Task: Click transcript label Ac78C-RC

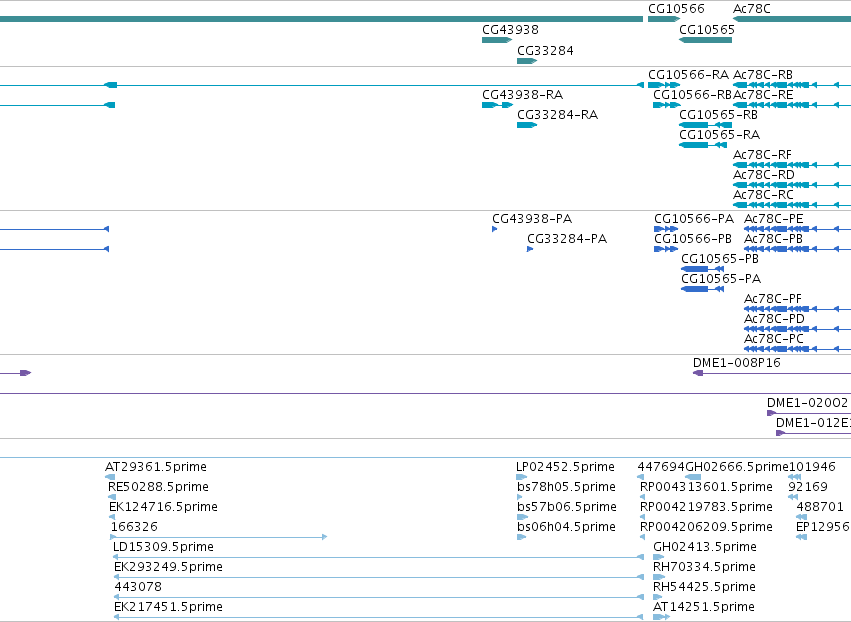Action: point(763,195)
